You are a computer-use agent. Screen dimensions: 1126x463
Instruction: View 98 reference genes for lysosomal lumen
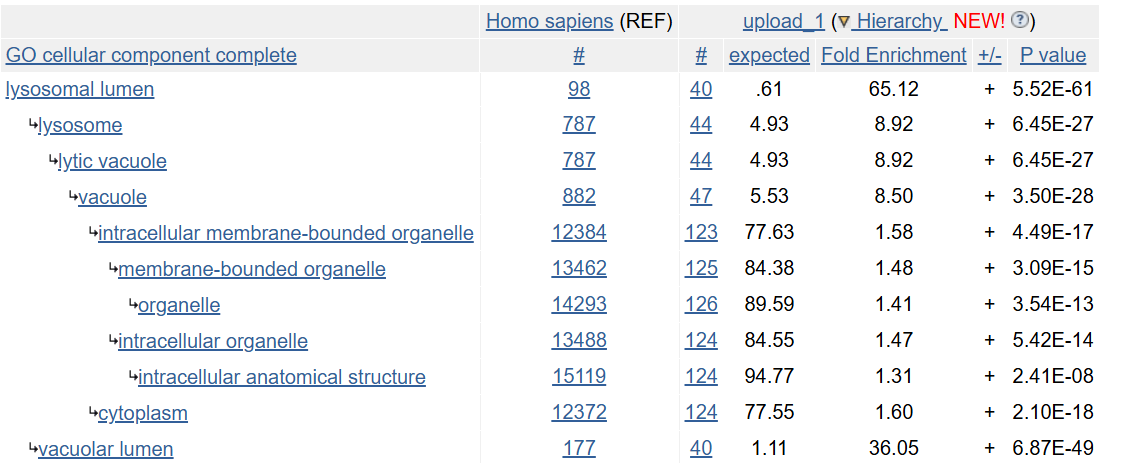point(579,90)
